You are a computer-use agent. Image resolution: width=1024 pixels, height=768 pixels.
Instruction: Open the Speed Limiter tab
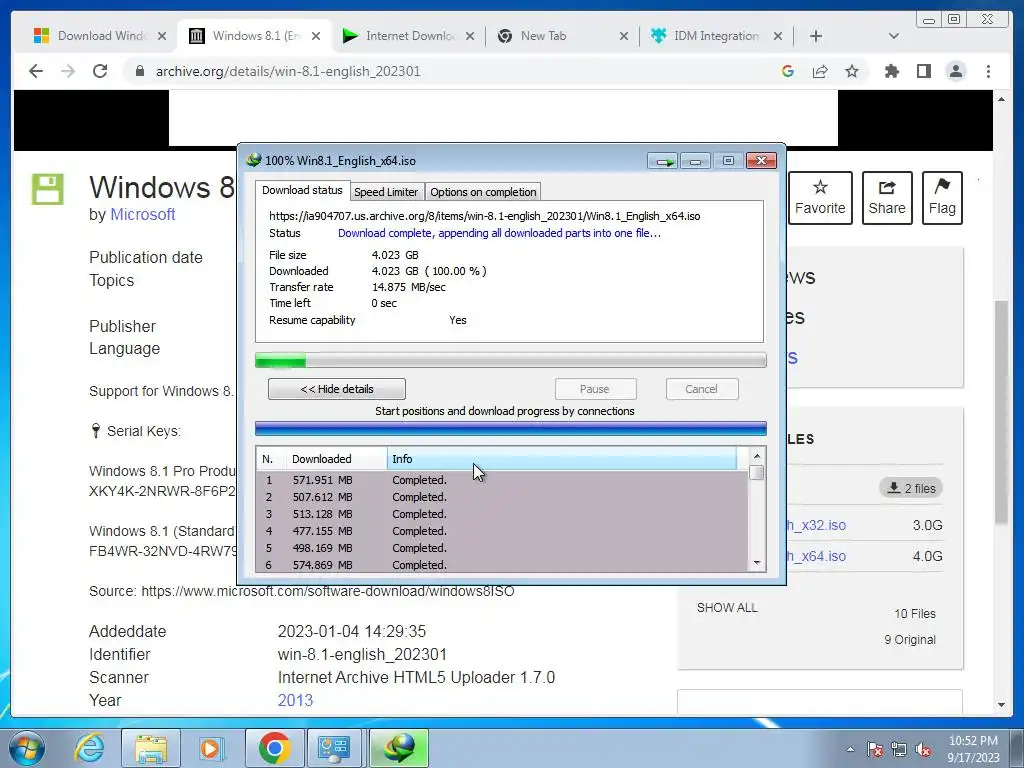pyautogui.click(x=386, y=192)
